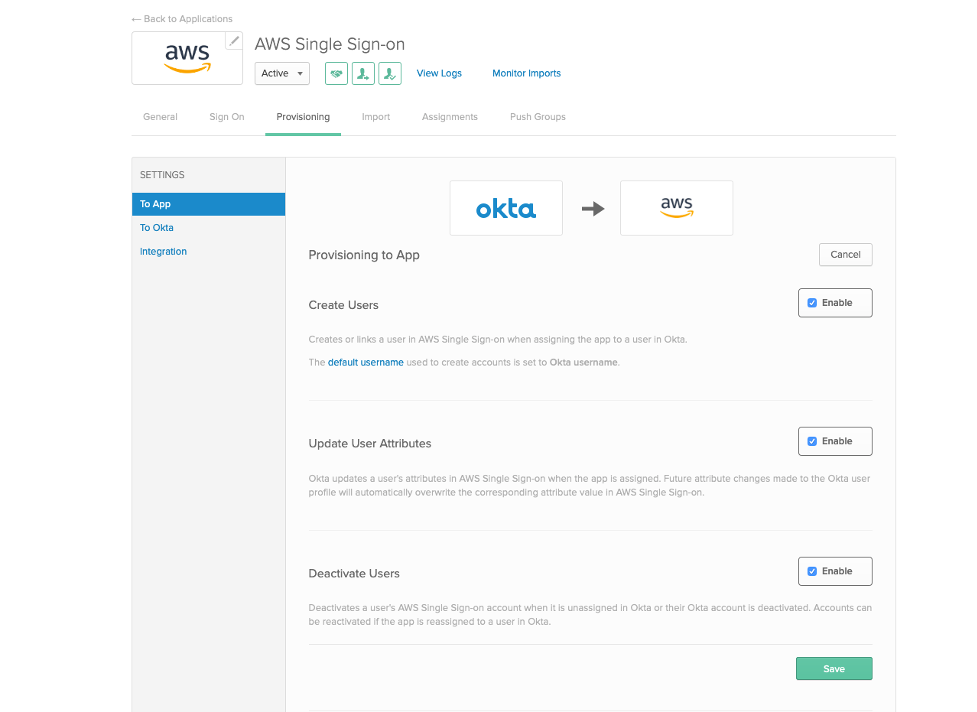
Task: Open the Assignments tab
Action: [x=450, y=116]
